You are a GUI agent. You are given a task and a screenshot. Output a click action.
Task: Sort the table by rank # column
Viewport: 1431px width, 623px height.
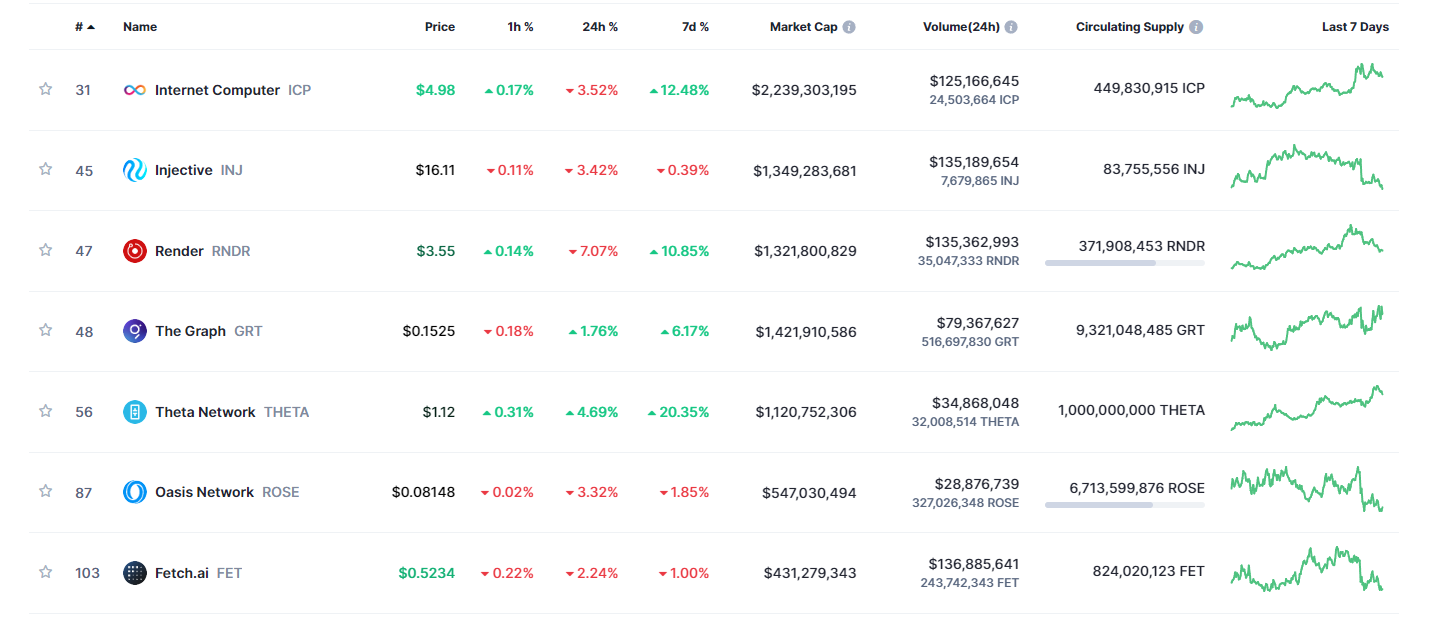pyautogui.click(x=85, y=27)
